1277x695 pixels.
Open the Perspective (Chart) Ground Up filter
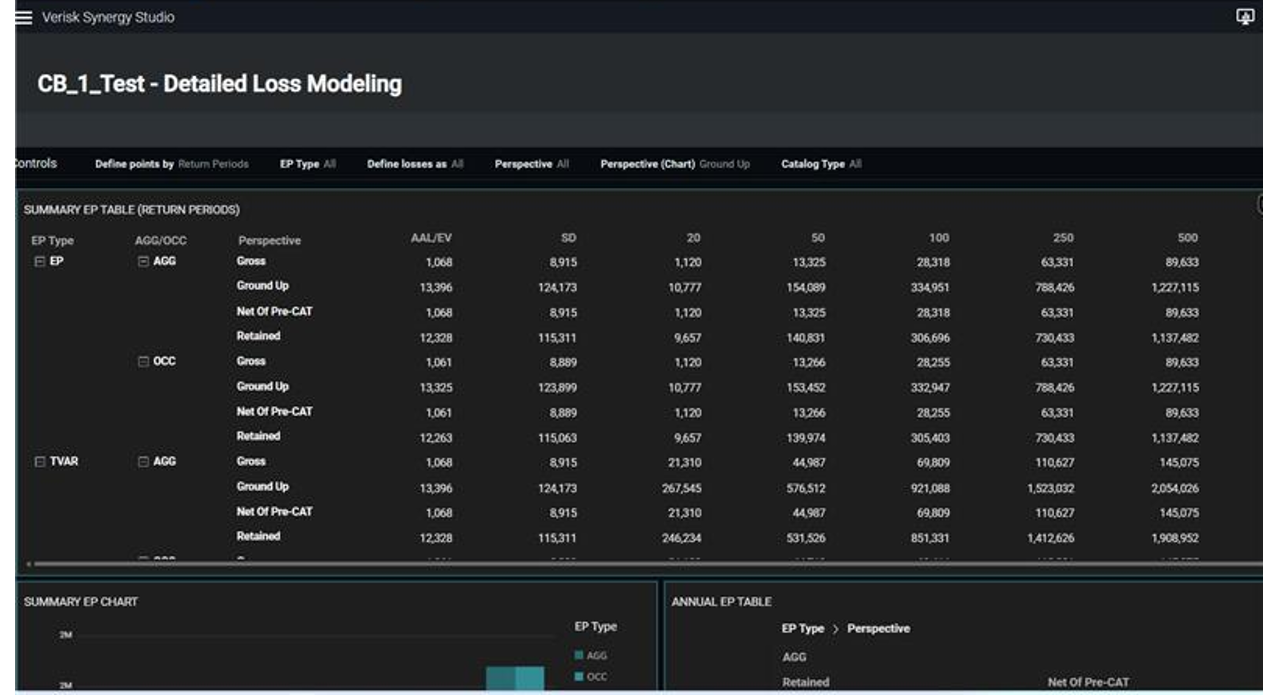coord(675,163)
